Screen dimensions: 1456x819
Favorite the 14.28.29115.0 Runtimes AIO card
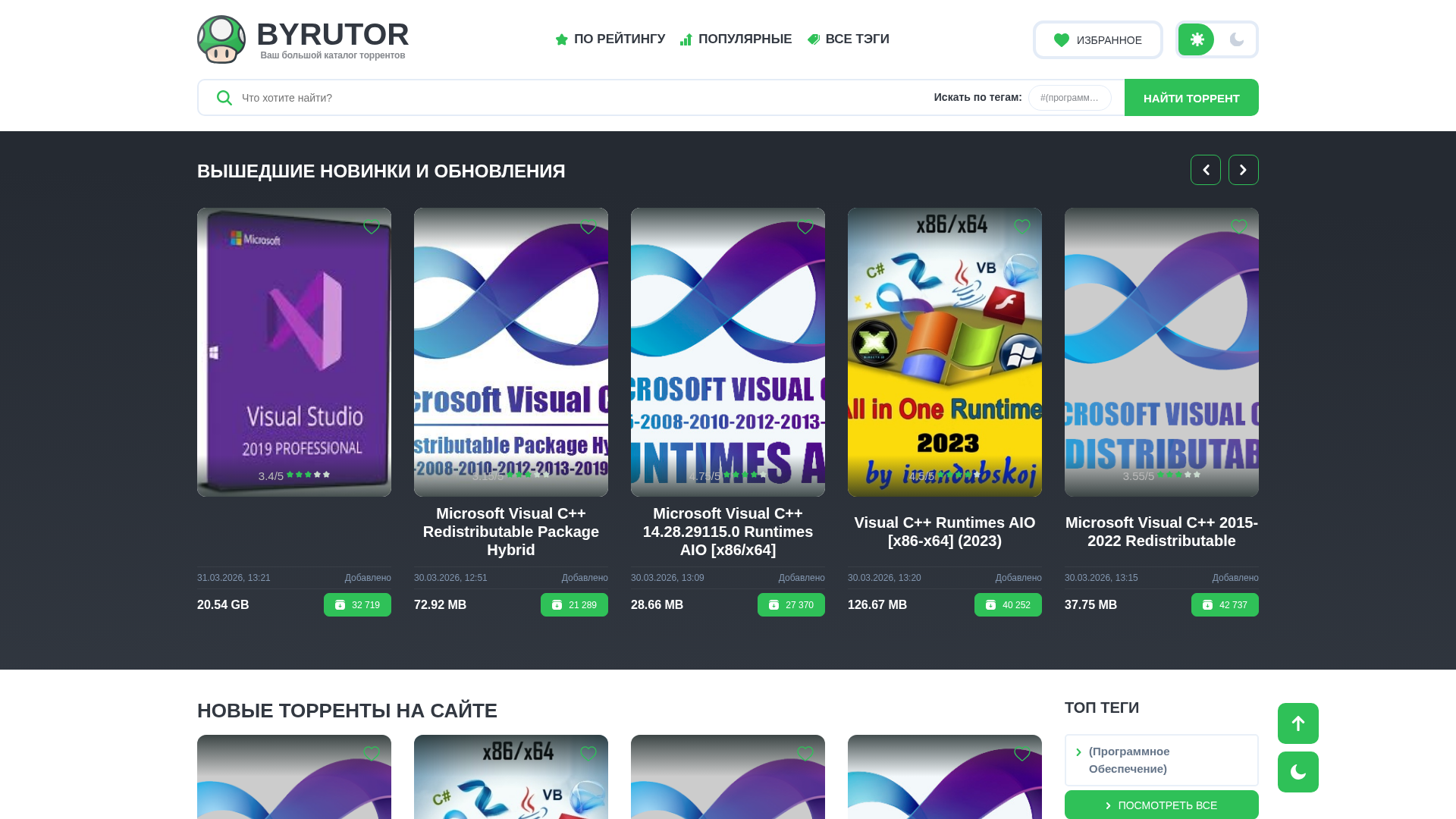[x=805, y=227]
